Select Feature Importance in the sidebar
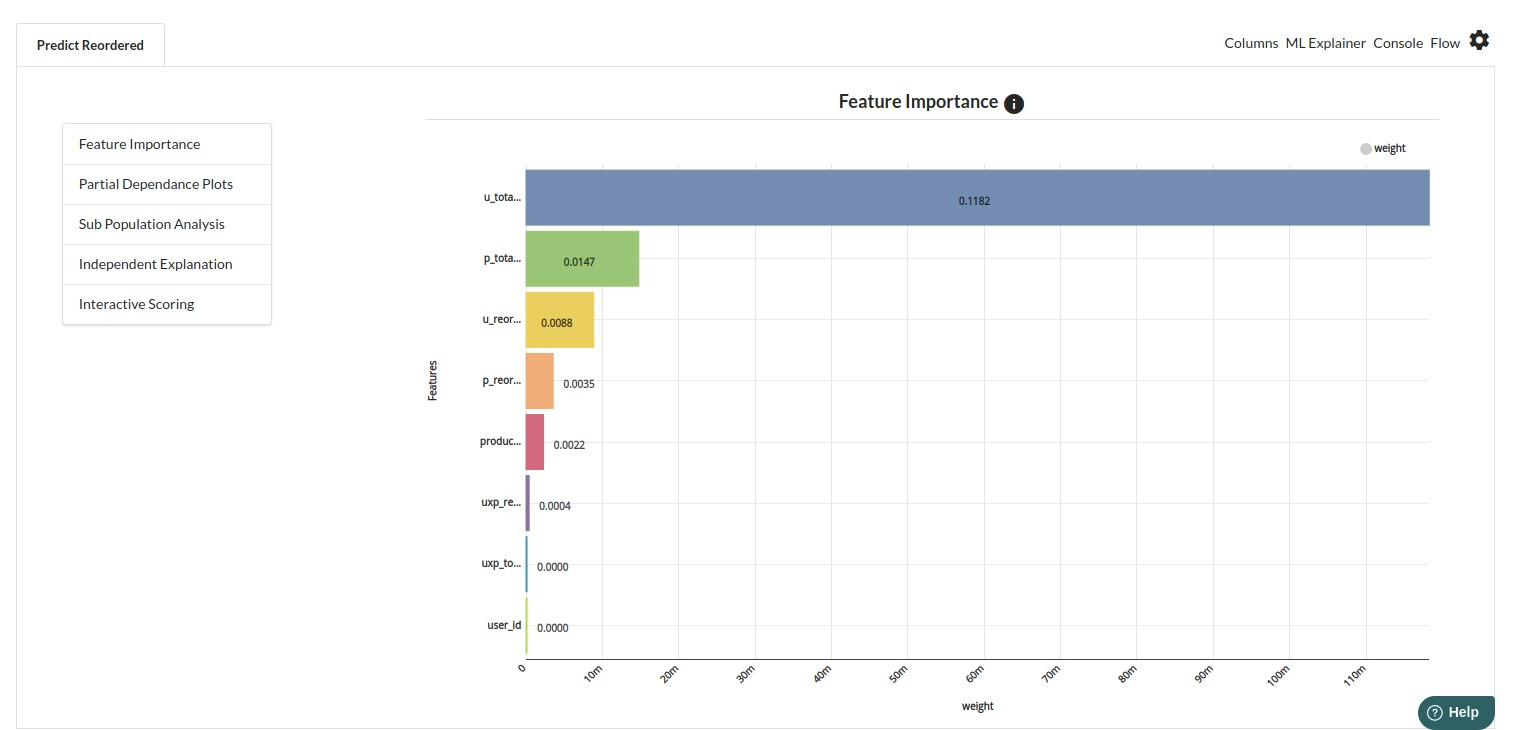This screenshot has height=730, width=1519. point(167,144)
